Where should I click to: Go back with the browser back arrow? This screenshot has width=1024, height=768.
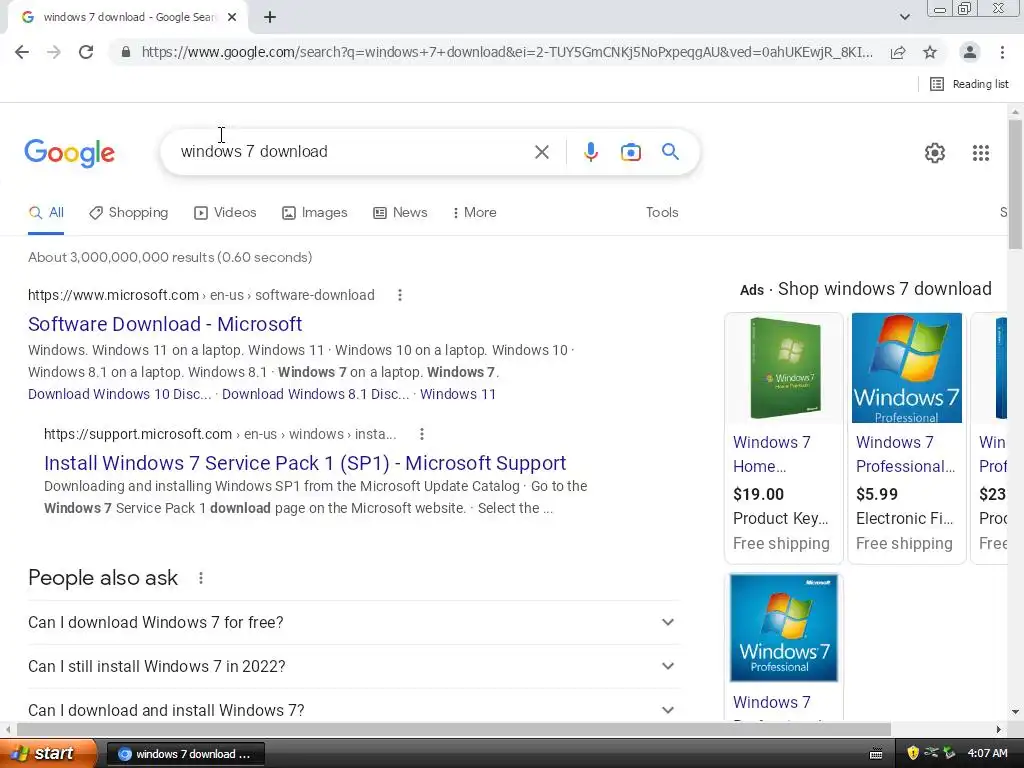tap(22, 52)
